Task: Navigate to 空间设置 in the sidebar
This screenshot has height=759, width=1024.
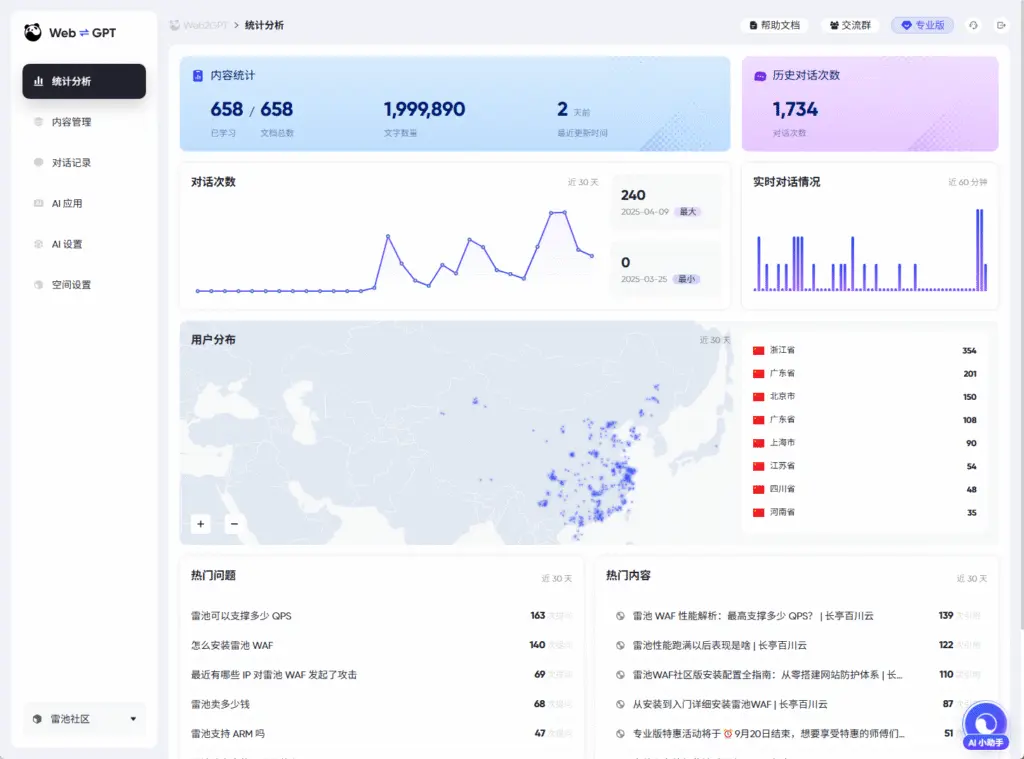Action: 71,285
